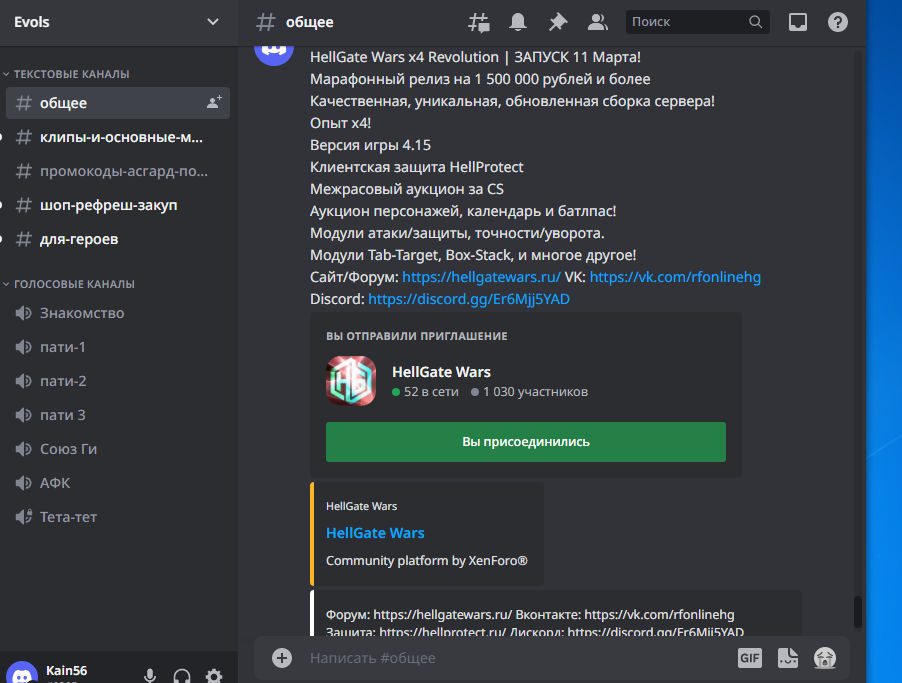Click the Community platform by XenForo® text
This screenshot has width=902, height=683.
[426, 560]
